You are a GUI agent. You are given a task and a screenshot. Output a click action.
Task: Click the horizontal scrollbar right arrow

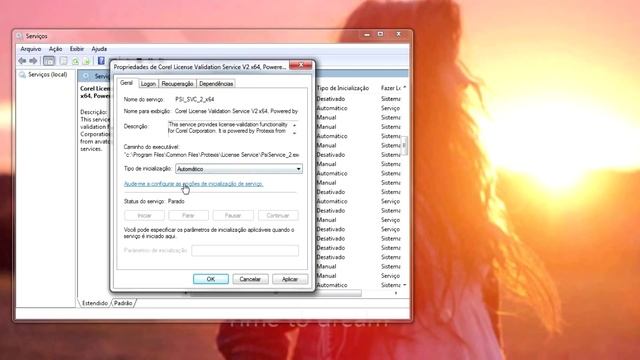396,293
